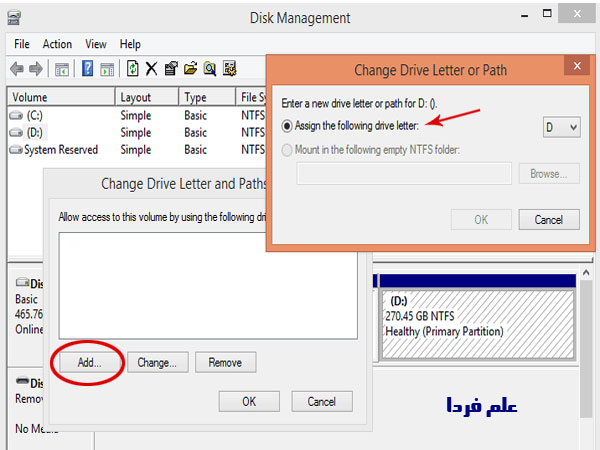Viewport: 600px width, 450px height.
Task: Open the Action menu
Action: pyautogui.click(x=57, y=44)
